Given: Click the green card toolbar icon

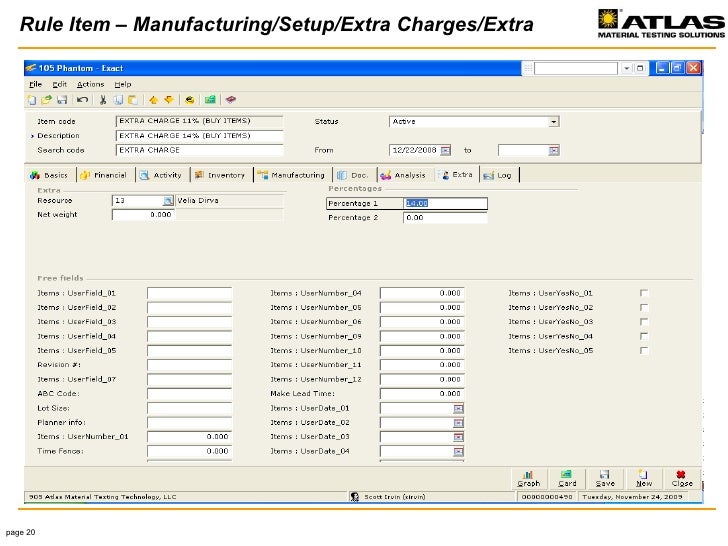Looking at the screenshot, I should pos(210,100).
